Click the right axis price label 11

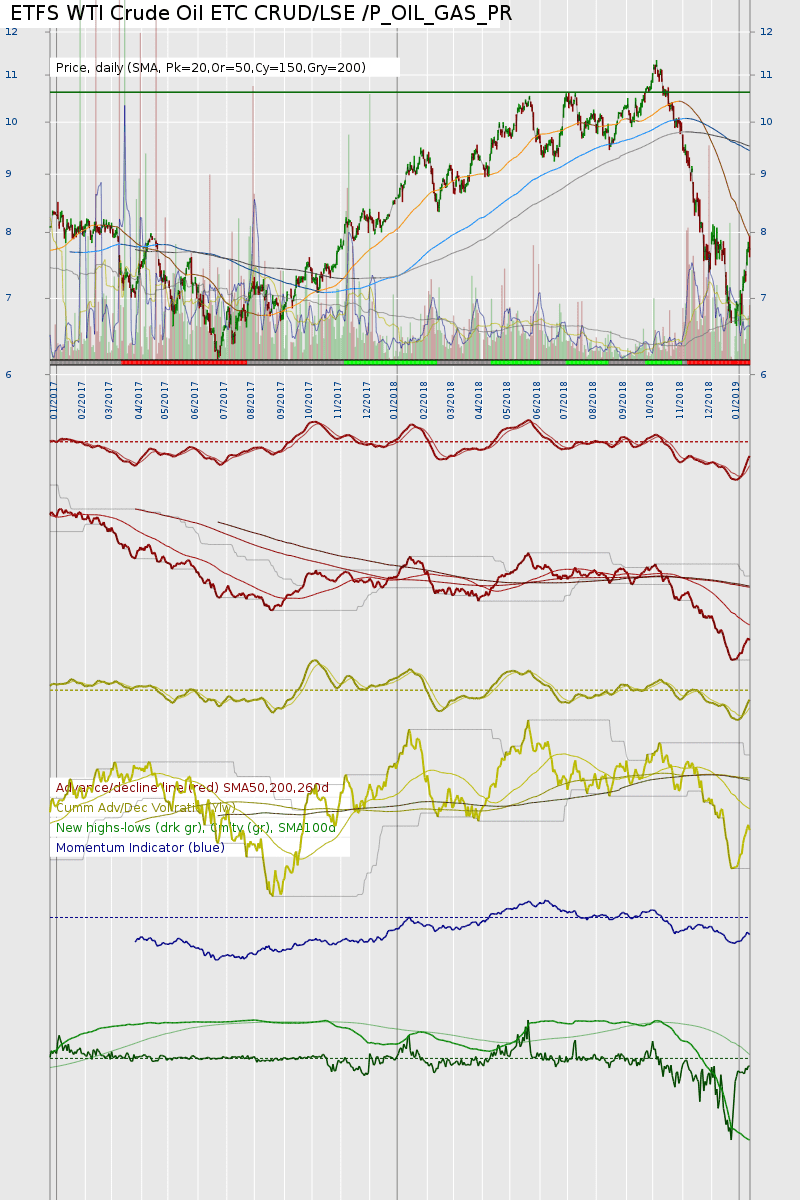(x=767, y=75)
